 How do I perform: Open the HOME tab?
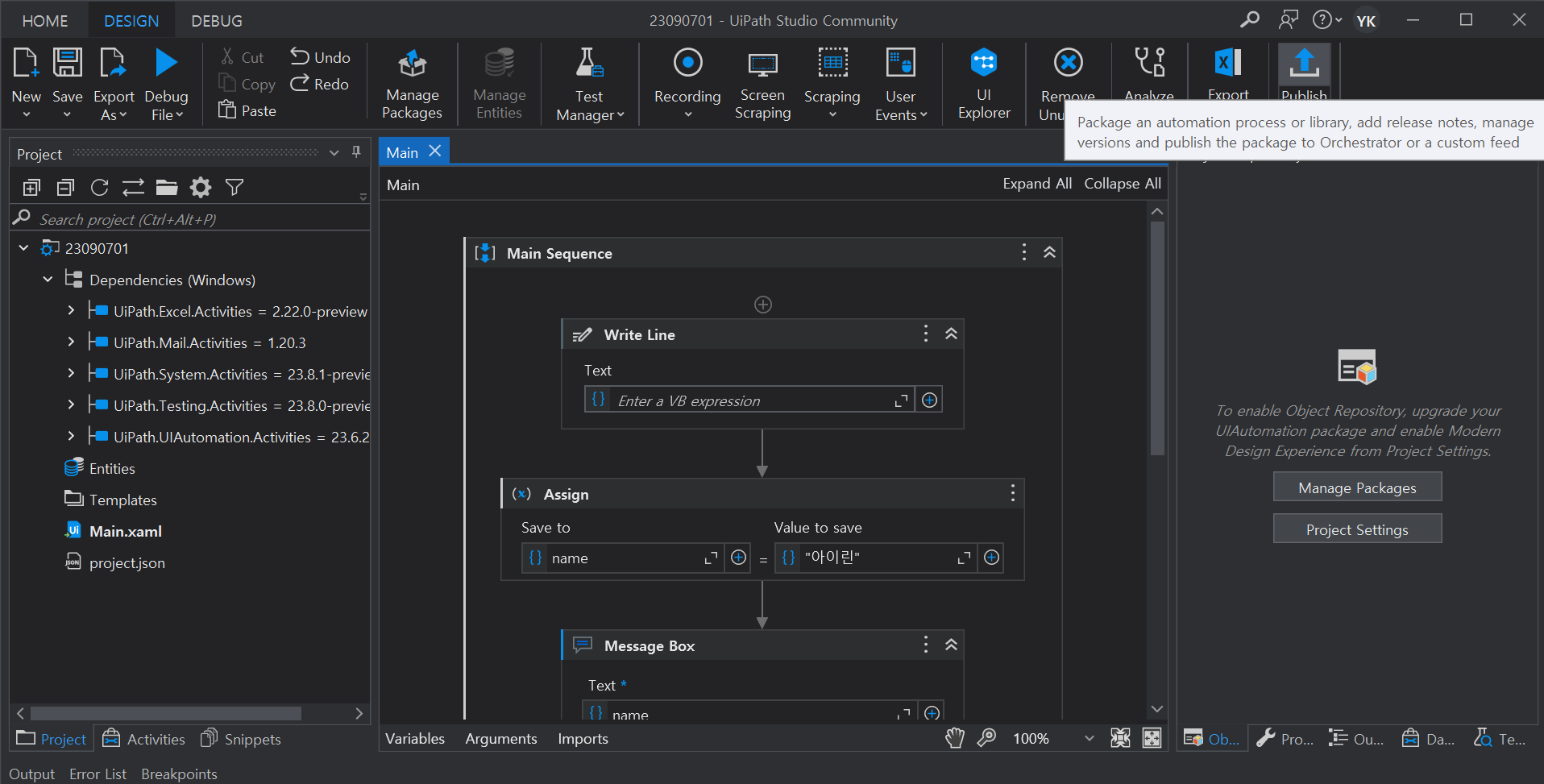click(45, 21)
